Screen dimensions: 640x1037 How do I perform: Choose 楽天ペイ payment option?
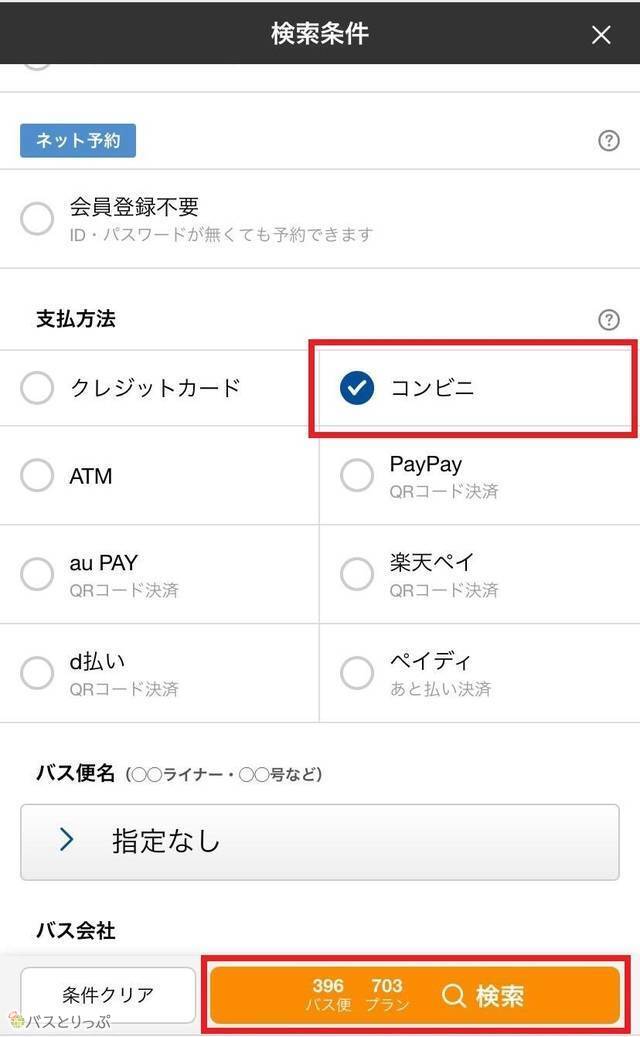point(357,573)
